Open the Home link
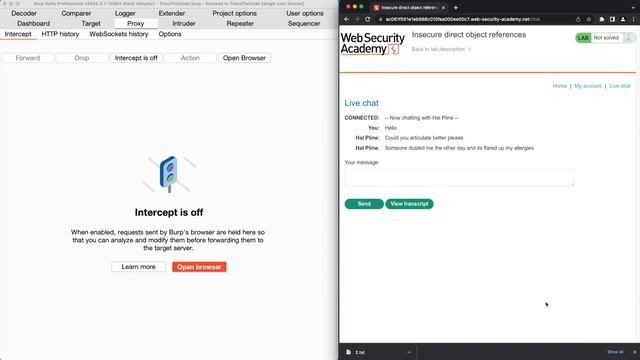640x360 pixels. 560,86
